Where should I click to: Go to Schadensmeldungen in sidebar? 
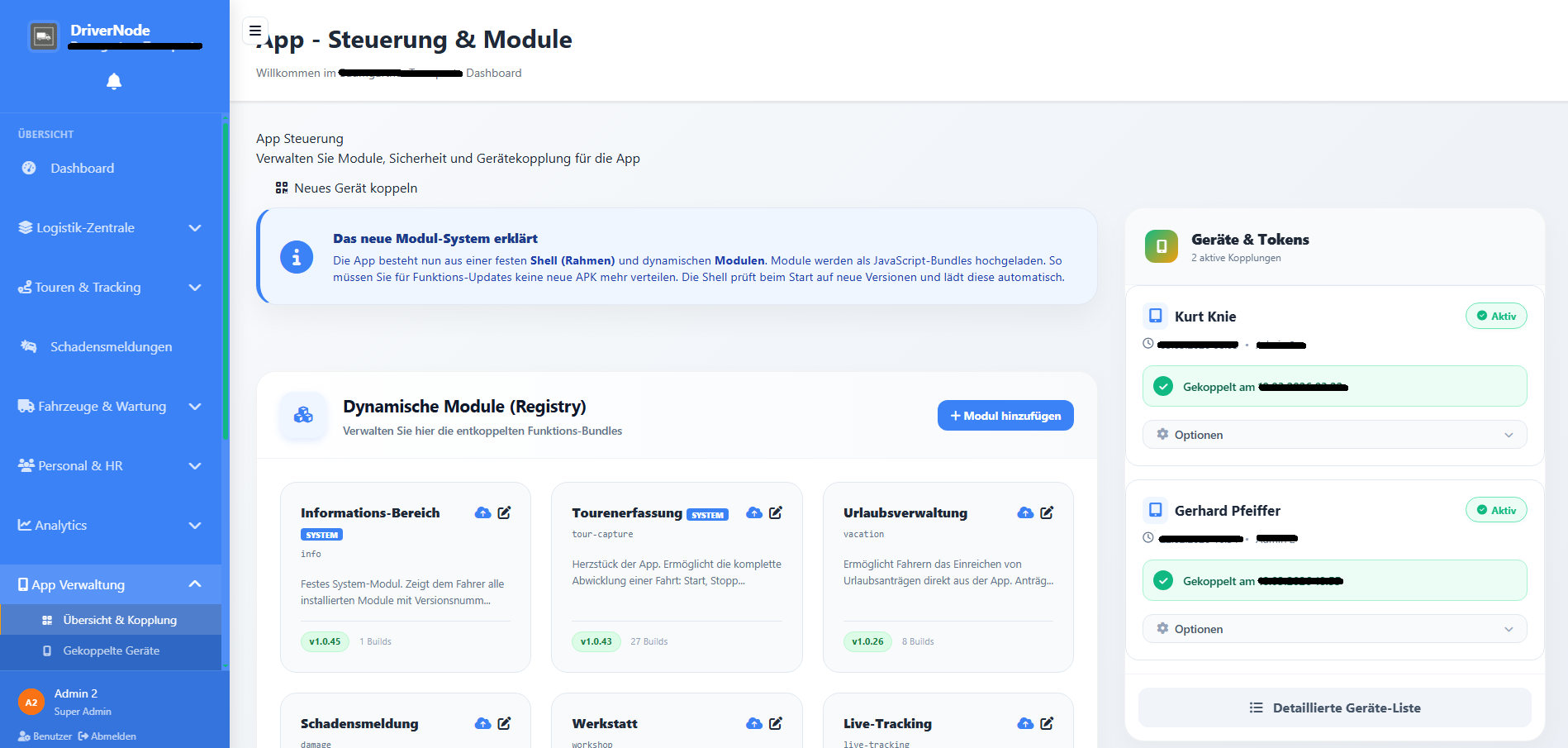pyautogui.click(x=111, y=346)
